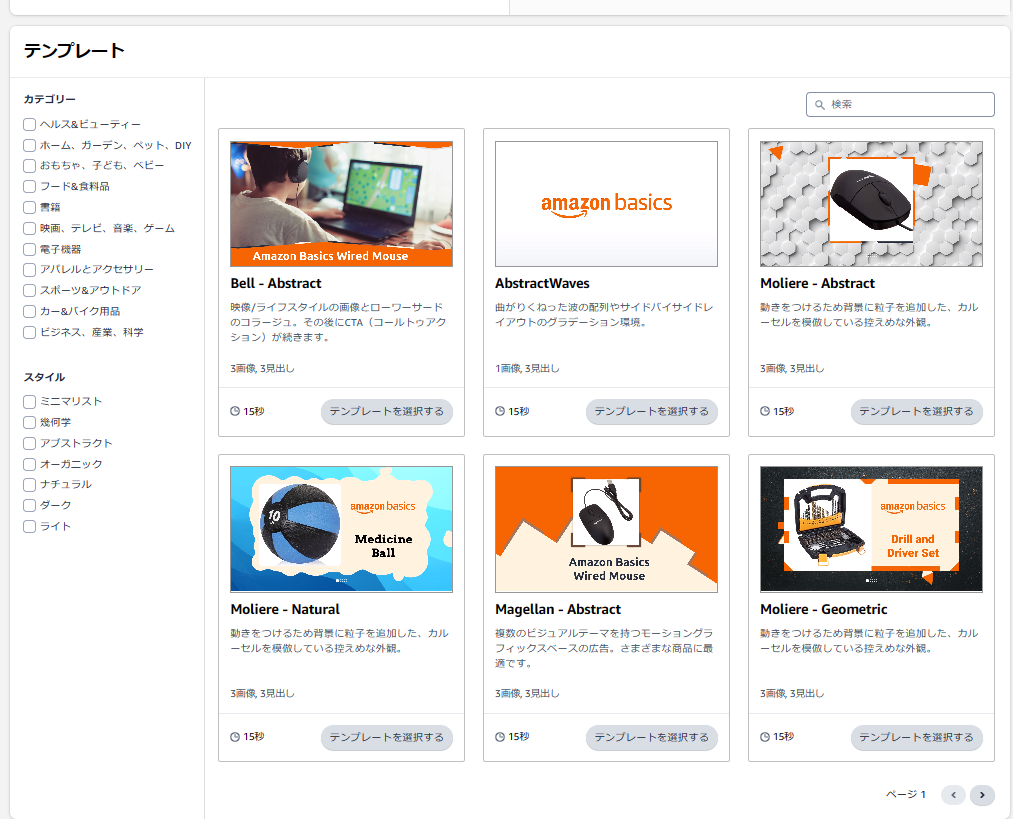Select the AbstractWaves template button
Viewport: 1013px width, 819px height.
[x=651, y=411]
